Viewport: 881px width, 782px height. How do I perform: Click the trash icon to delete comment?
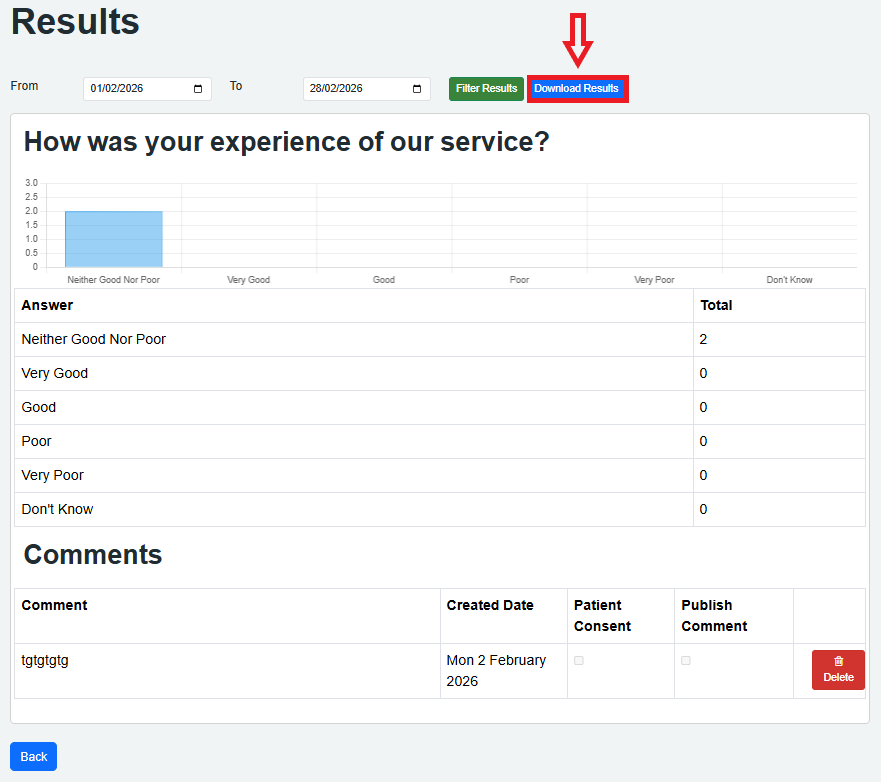(x=838, y=661)
